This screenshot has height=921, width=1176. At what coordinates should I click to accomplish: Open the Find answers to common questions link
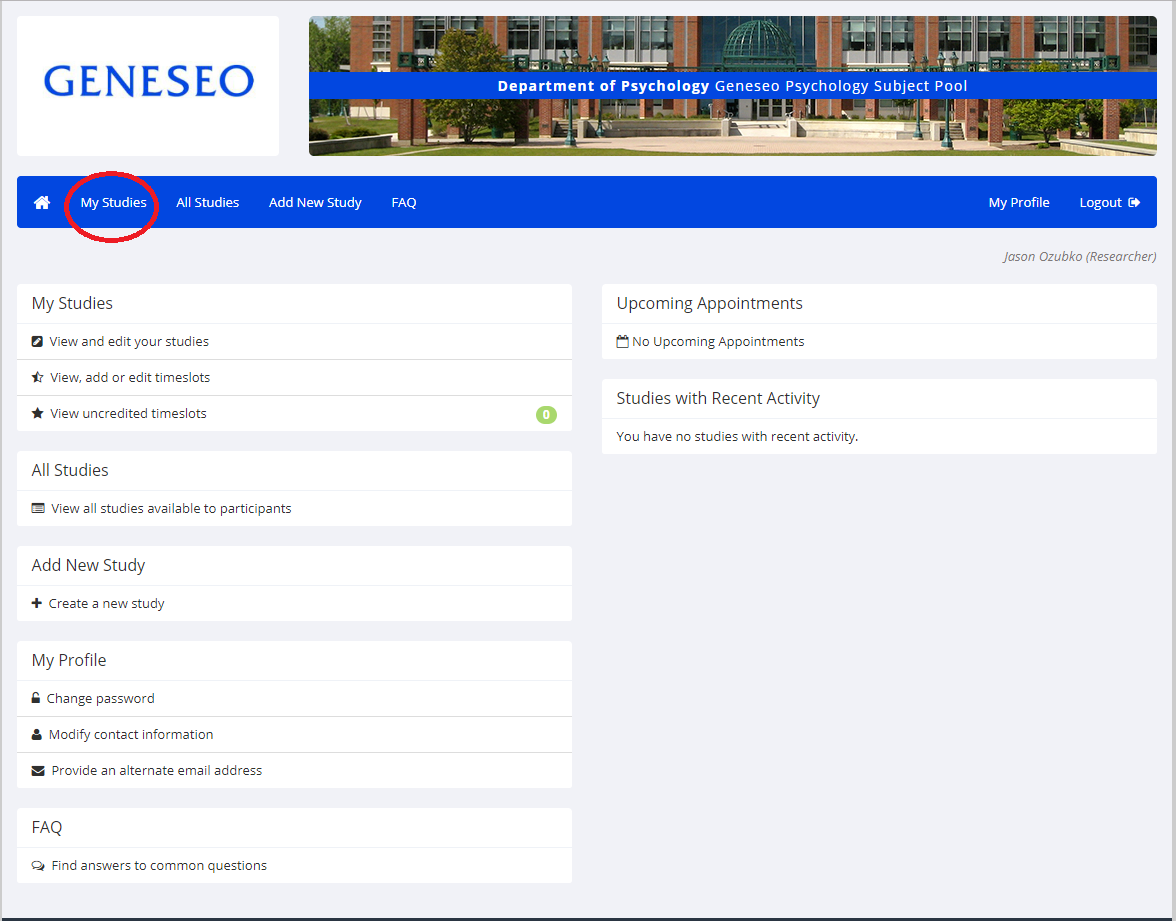pyautogui.click(x=159, y=866)
